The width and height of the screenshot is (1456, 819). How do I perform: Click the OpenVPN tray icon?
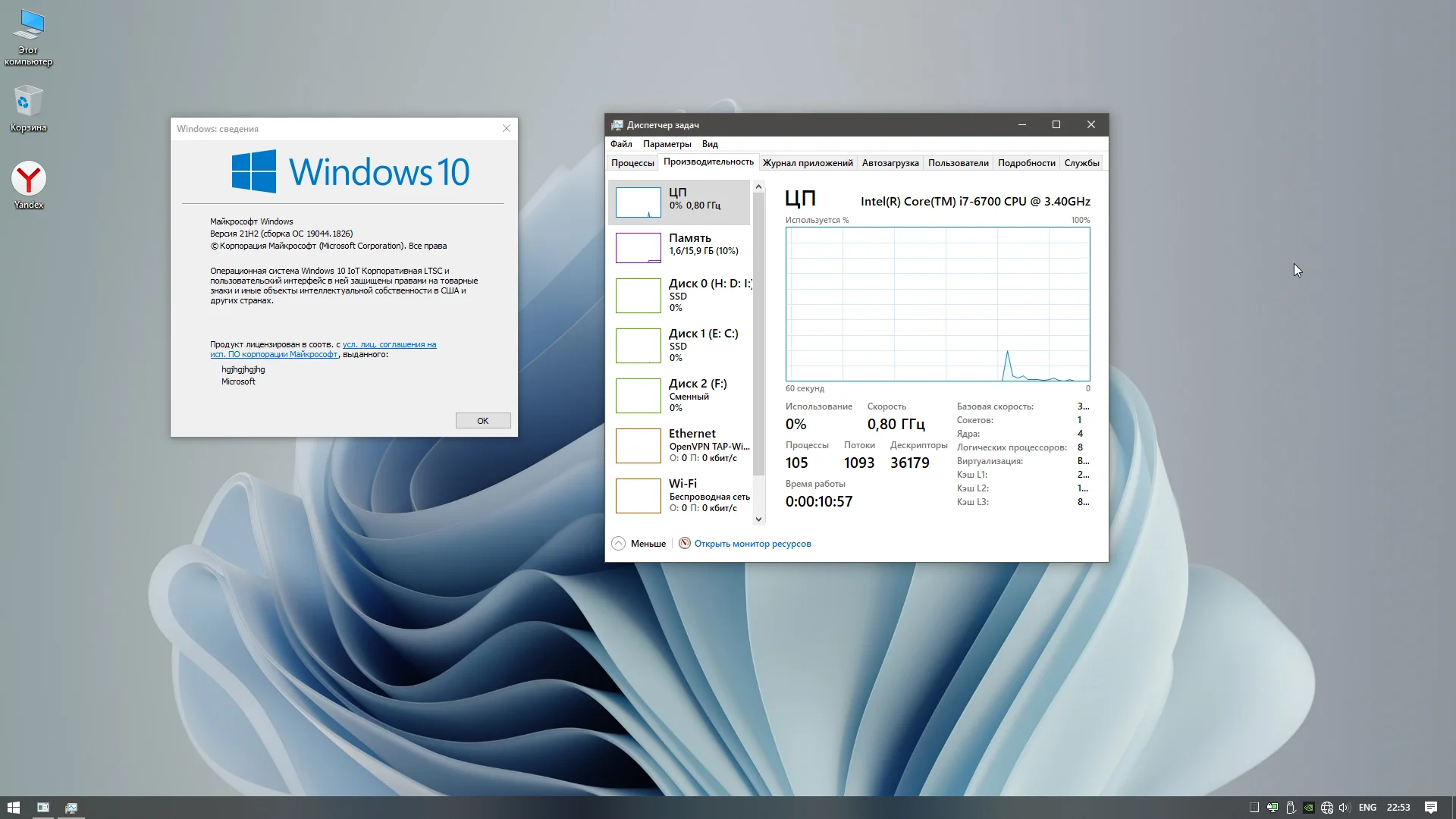(x=1272, y=808)
